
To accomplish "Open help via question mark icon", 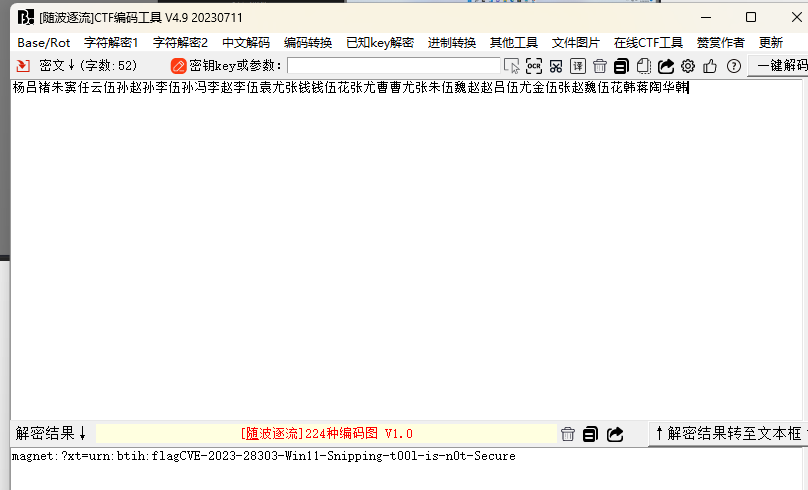I will click(x=734, y=66).
